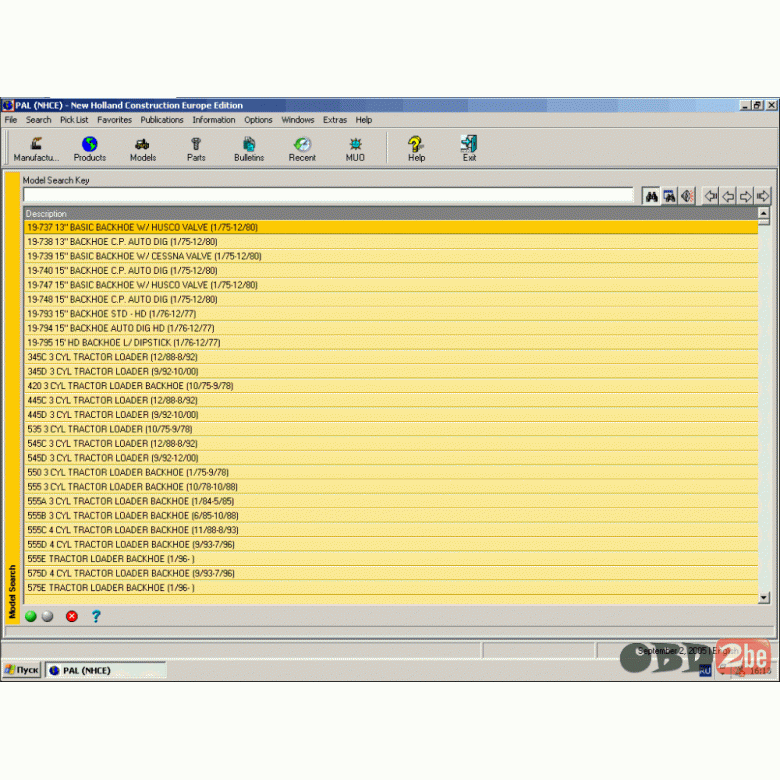
Task: Select row 555A 3 CYL TRACTOR LOADER BACKHOE
Action: 390,501
